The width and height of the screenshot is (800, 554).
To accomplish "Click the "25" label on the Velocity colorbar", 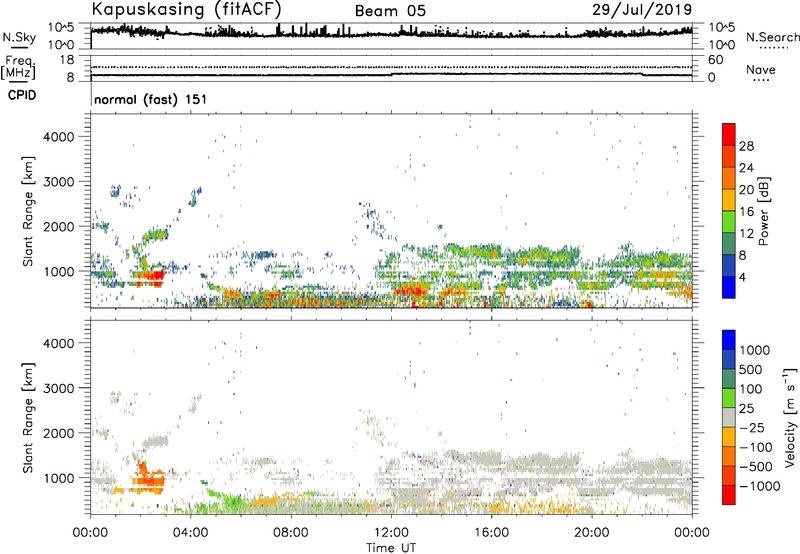I will click(x=747, y=409).
